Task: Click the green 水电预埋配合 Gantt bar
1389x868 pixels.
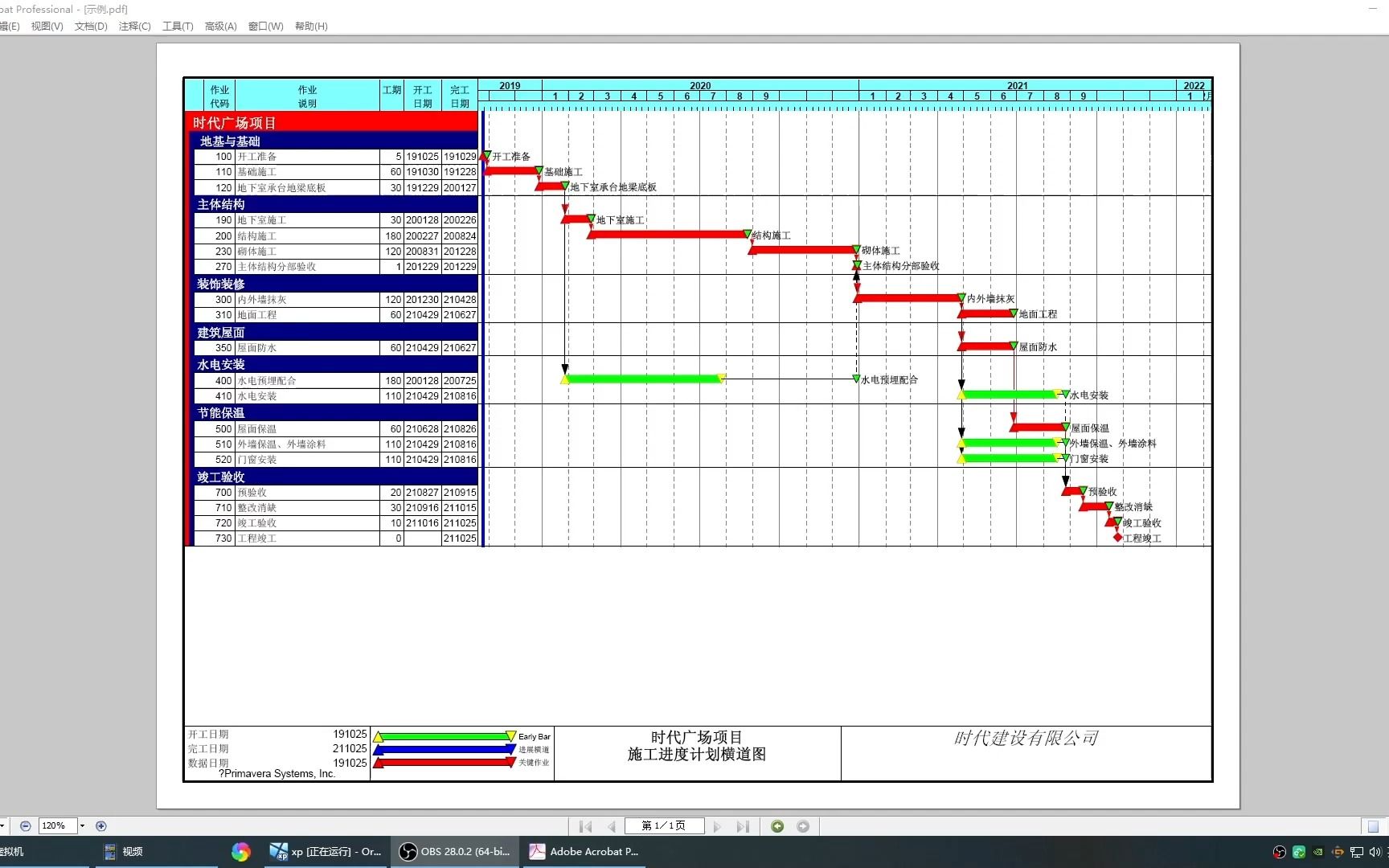Action: coord(643,379)
